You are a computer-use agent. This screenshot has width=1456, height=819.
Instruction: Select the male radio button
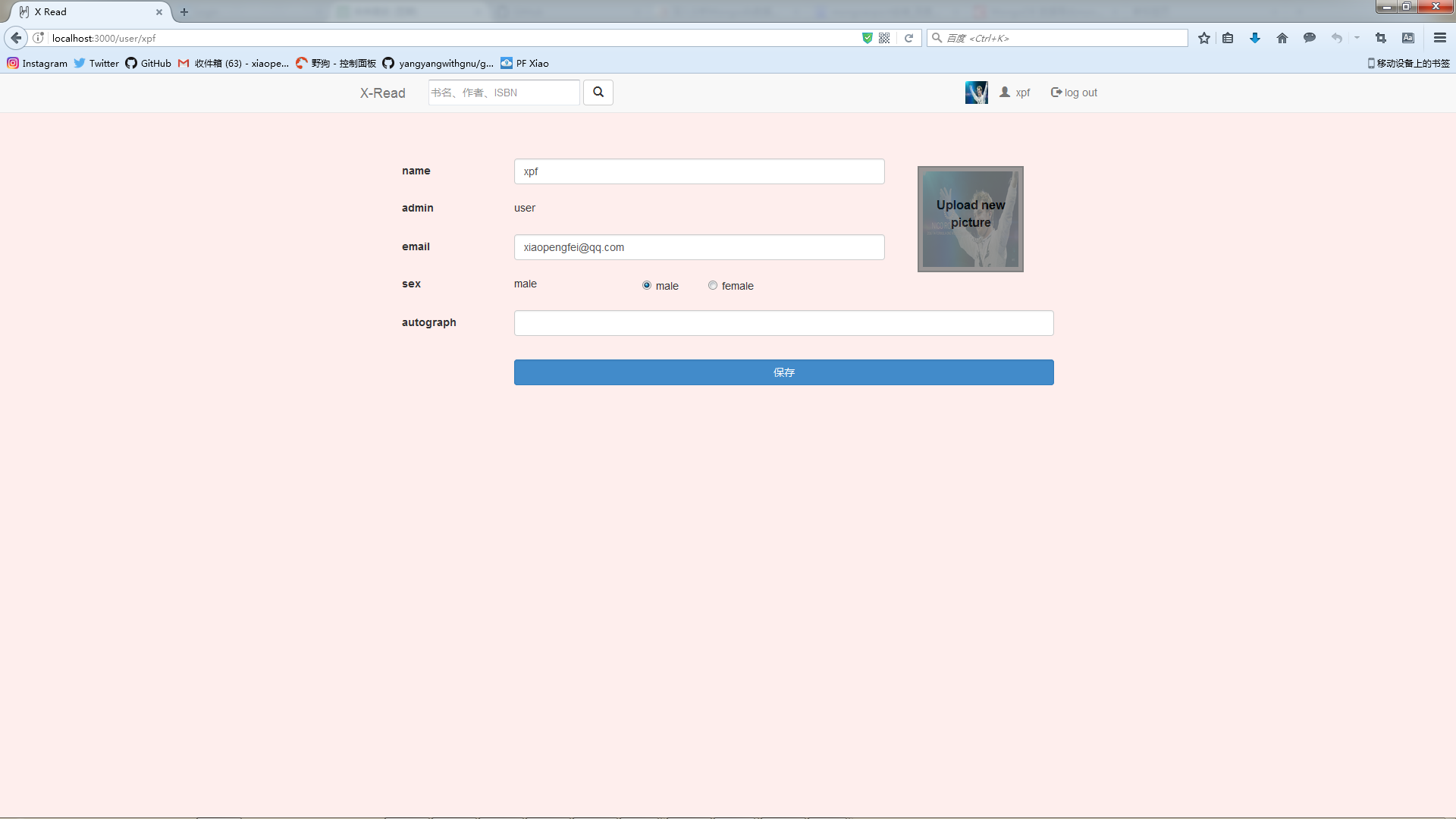[x=647, y=286]
